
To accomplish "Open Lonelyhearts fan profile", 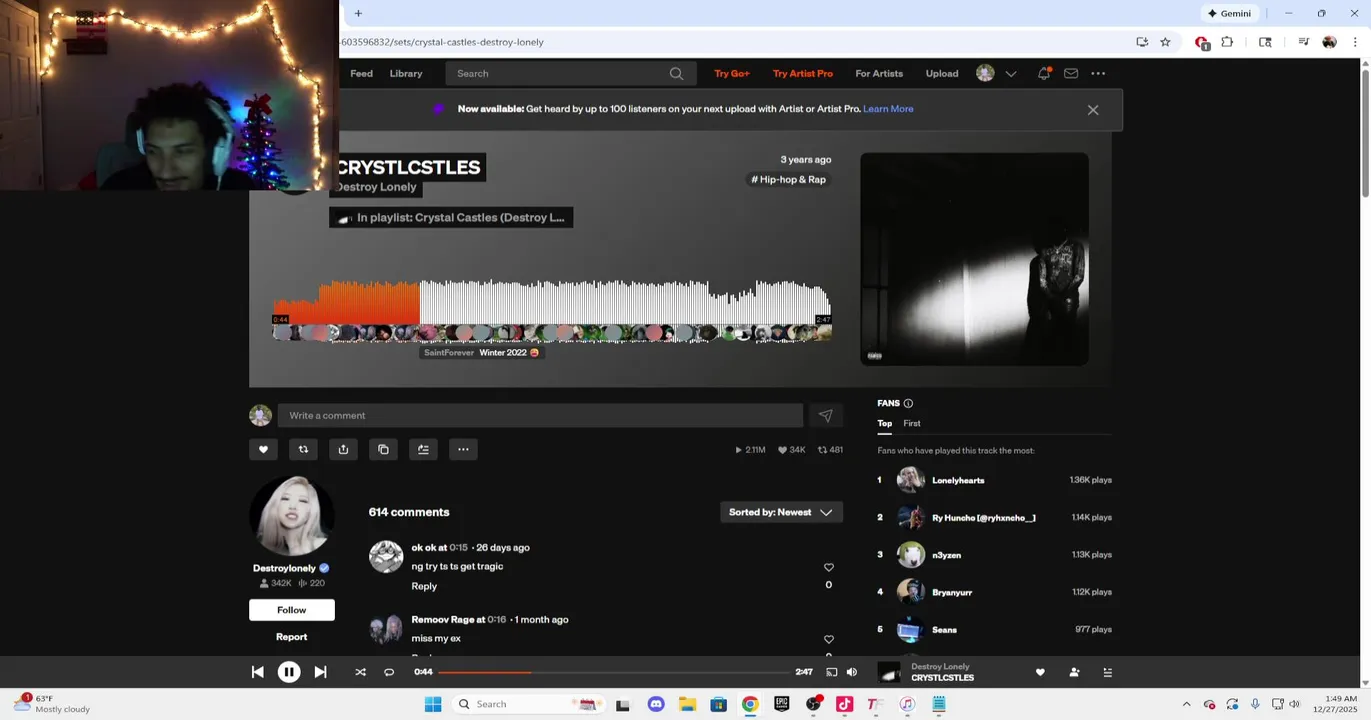I will [958, 481].
